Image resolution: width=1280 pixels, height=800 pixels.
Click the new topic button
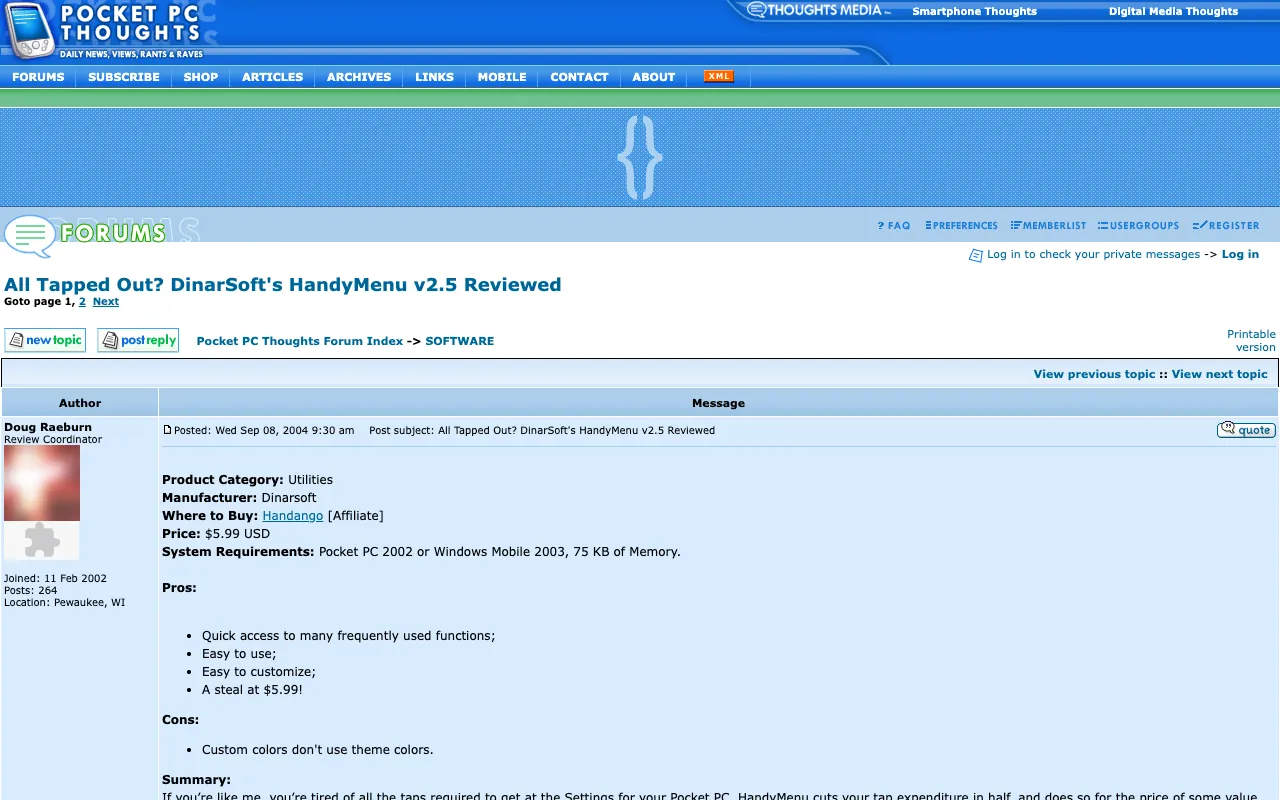(x=45, y=341)
